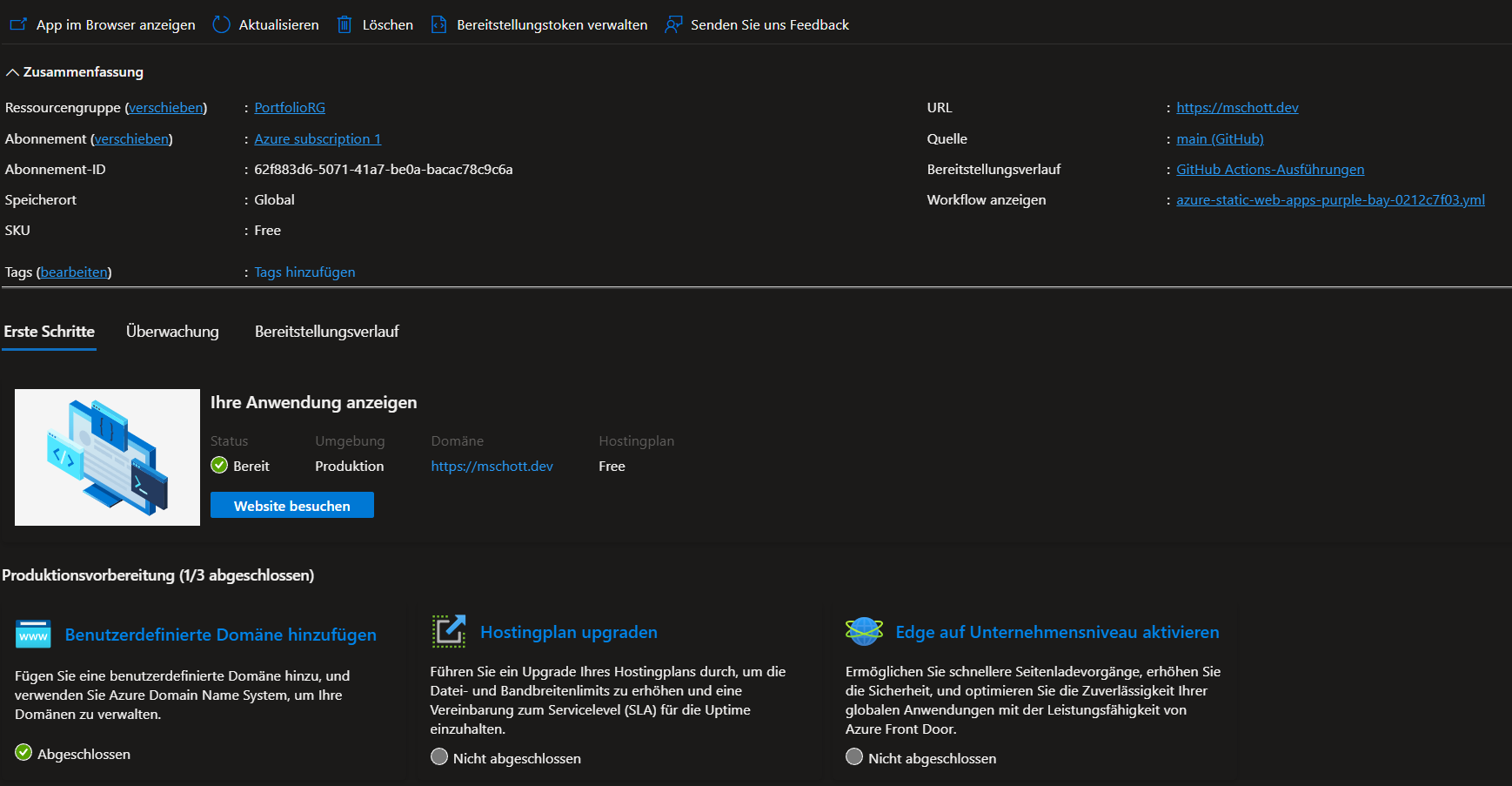
Task: Open the azure-static-web-apps workflow yml link
Action: [1330, 200]
